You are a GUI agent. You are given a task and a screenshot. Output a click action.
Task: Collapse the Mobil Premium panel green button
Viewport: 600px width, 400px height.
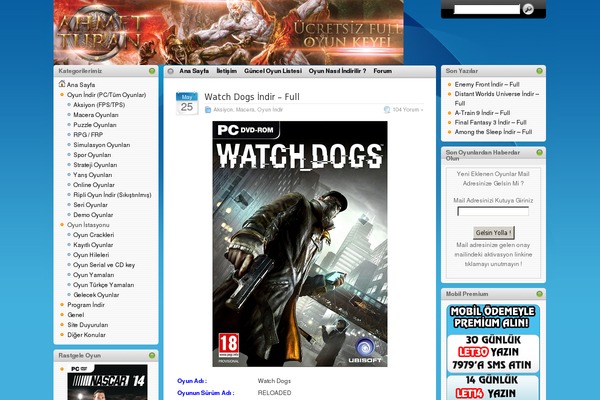coord(540,294)
